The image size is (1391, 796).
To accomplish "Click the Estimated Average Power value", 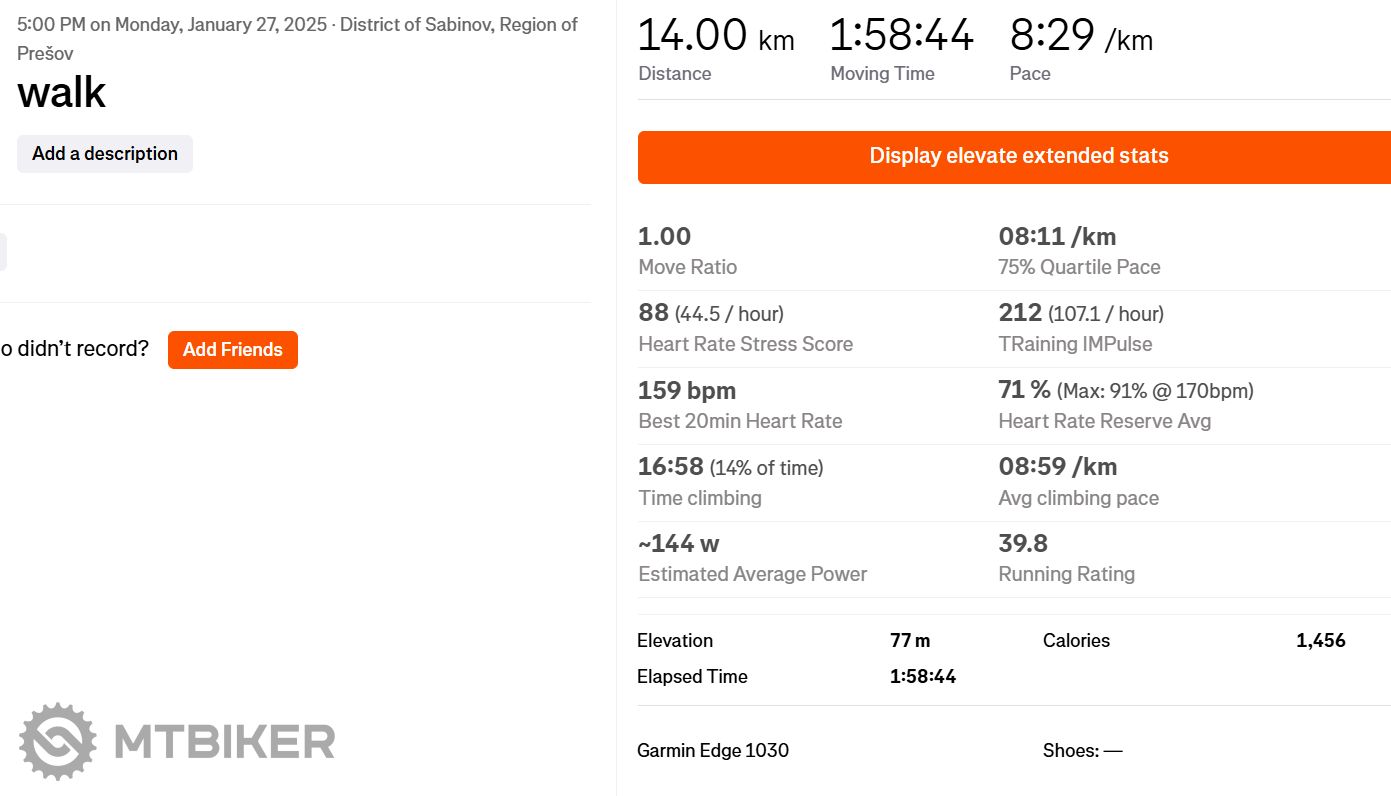I will [x=679, y=544].
